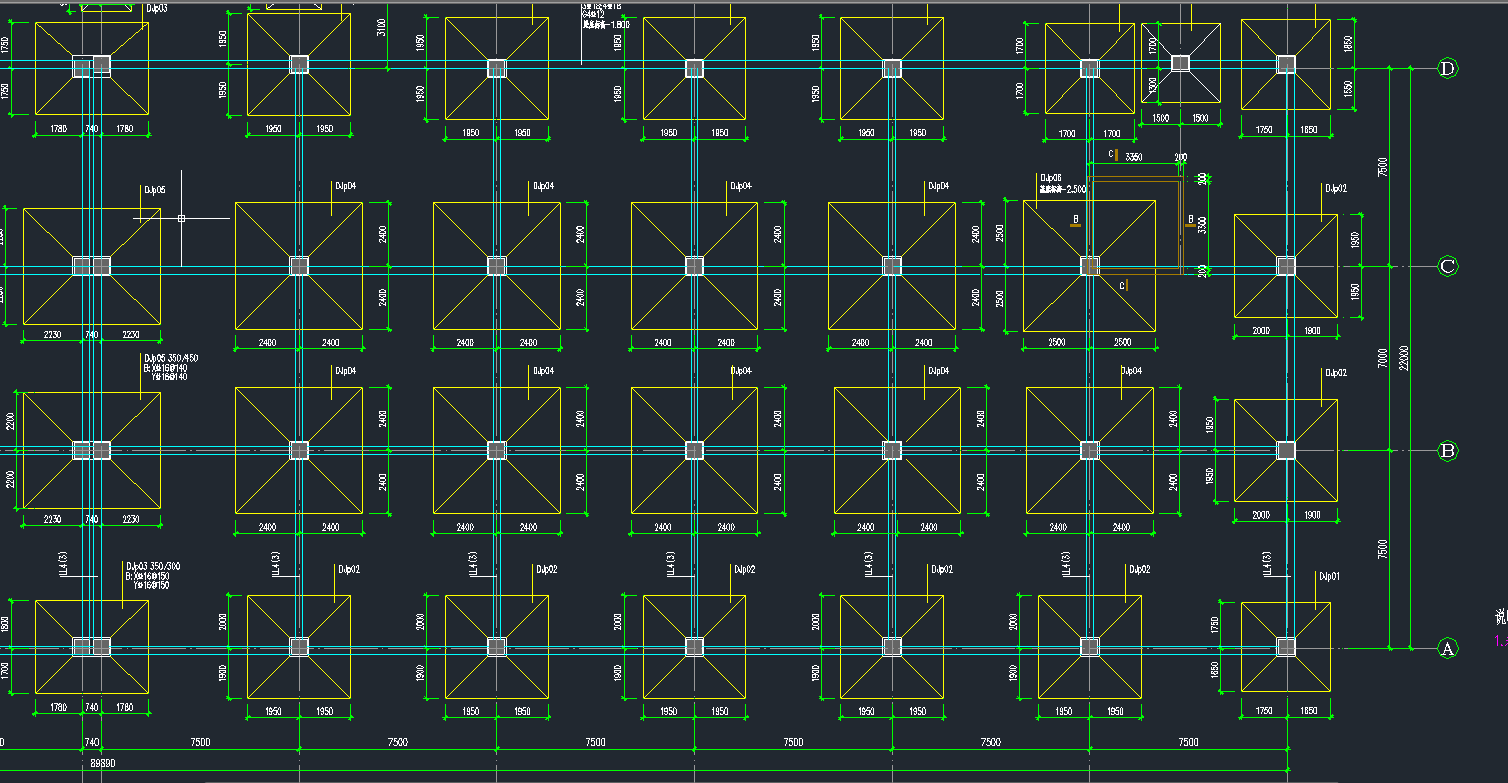
Task: Click the 2000 dimension below axis C DJp02 footing
Action: [x=1260, y=331]
